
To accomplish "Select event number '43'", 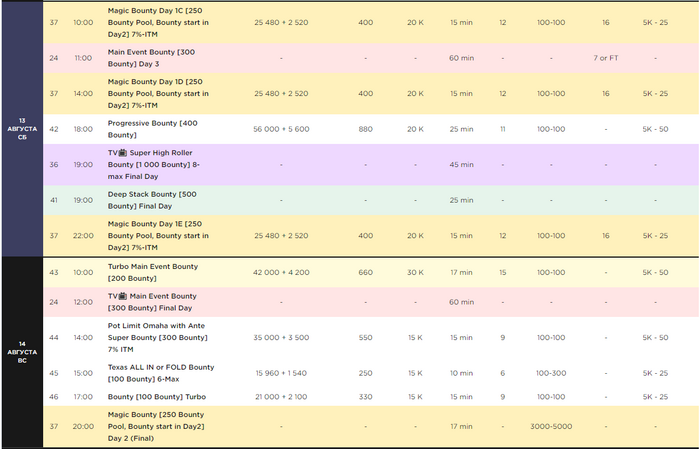I will [x=54, y=272].
